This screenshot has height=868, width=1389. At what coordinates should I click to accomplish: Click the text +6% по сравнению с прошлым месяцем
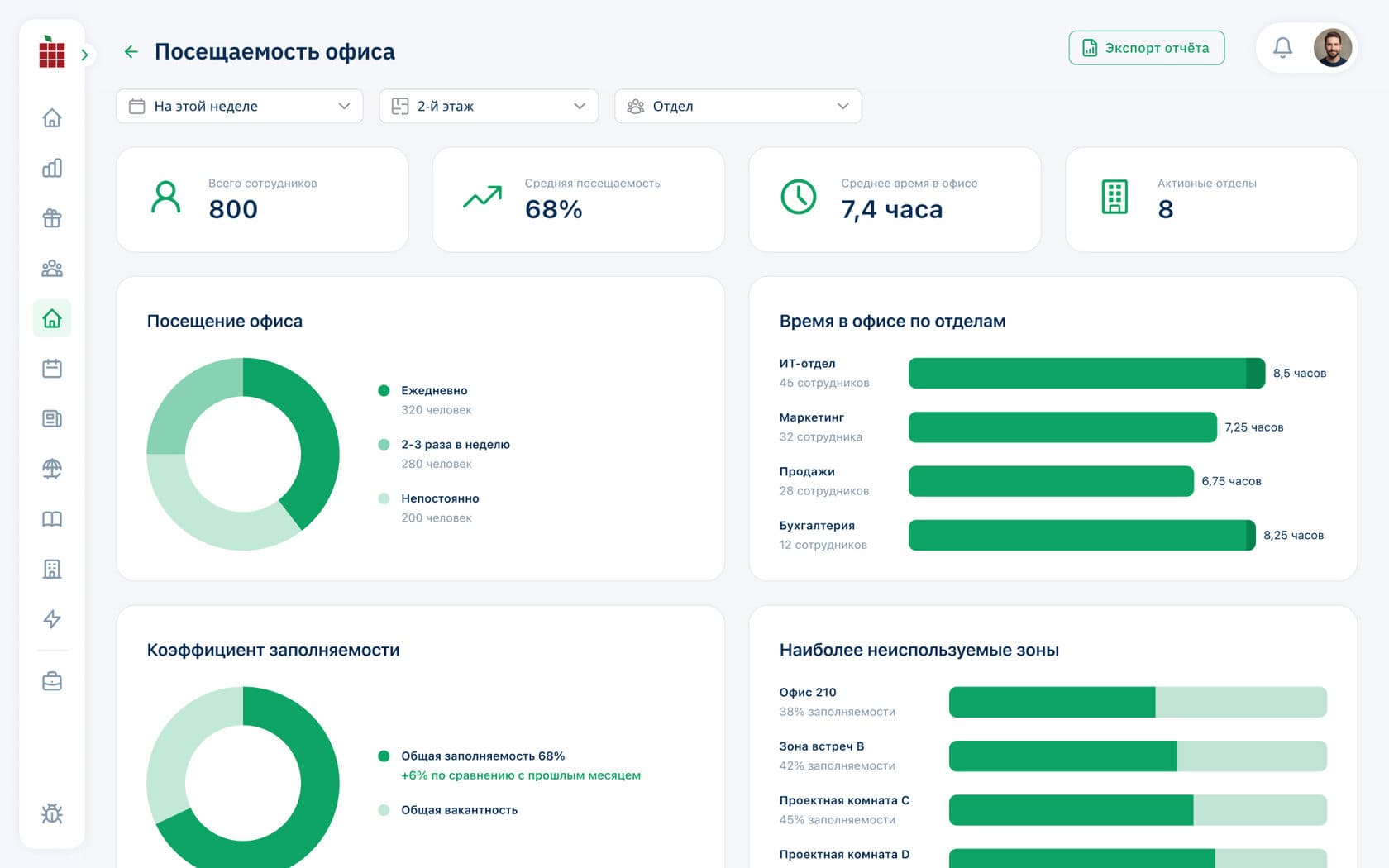521,775
